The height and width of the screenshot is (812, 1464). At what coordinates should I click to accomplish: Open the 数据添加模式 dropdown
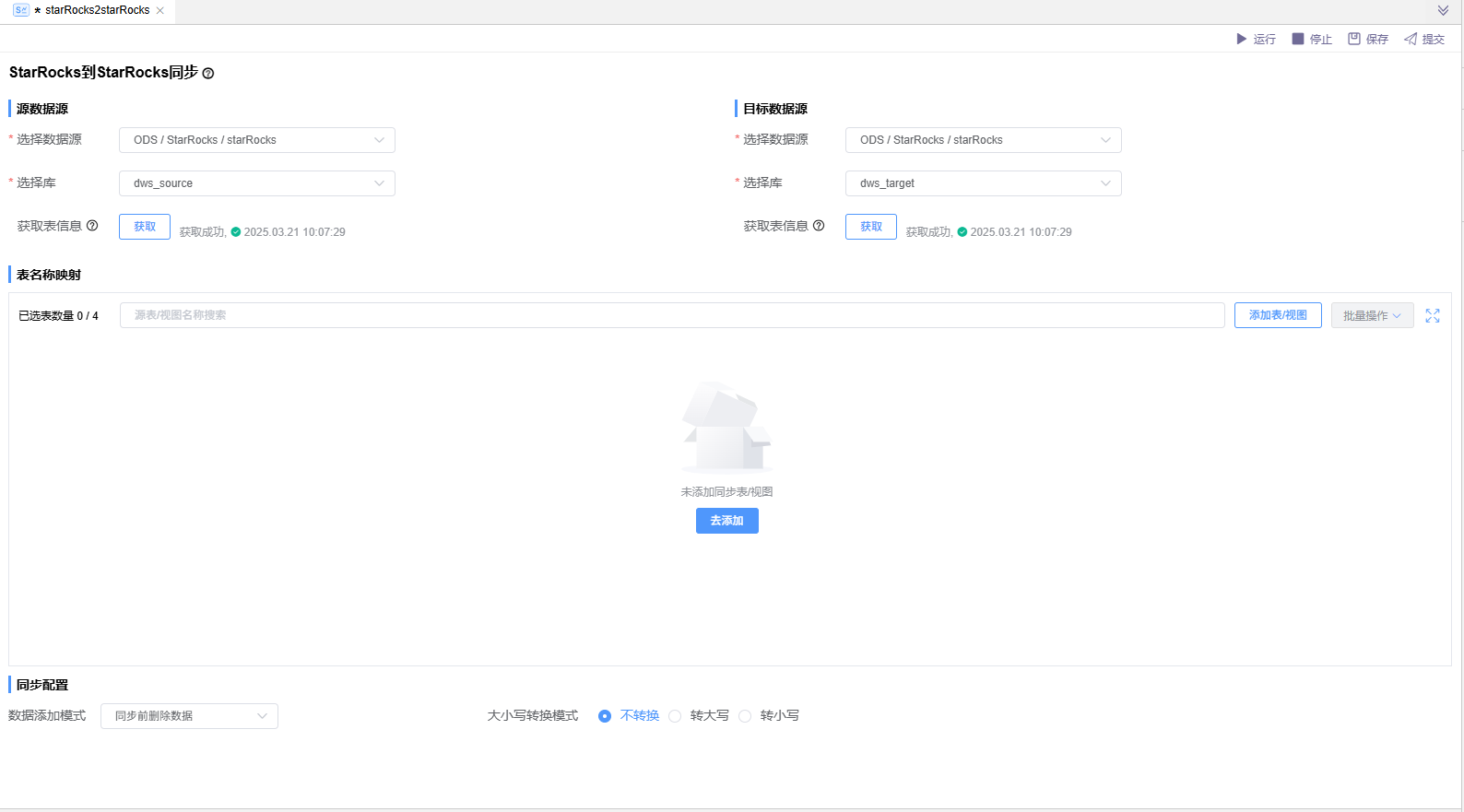pos(189,716)
